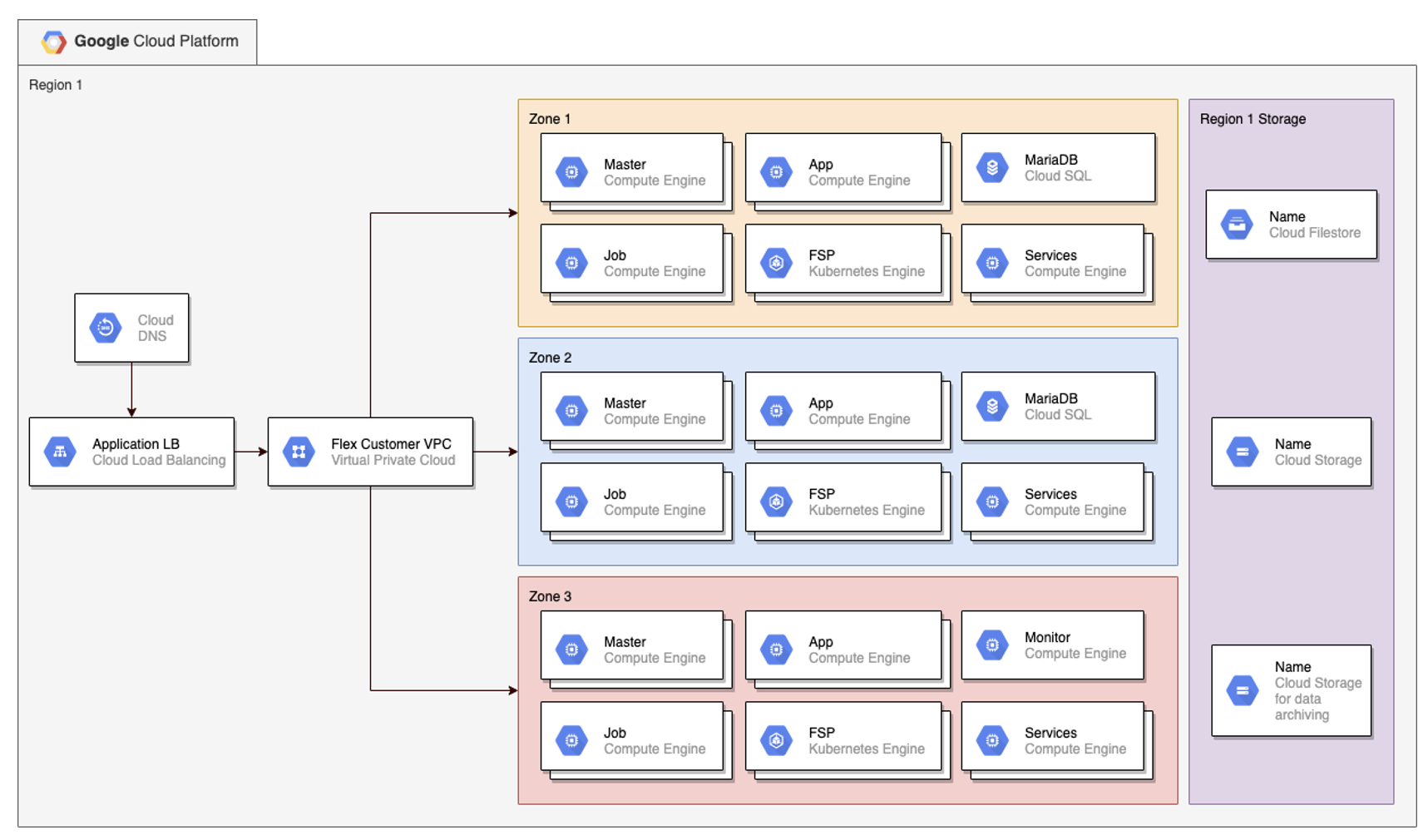This screenshot has height=840, width=1428.
Task: Select Zone 3 Services Compute Engine icon
Action: (x=992, y=740)
